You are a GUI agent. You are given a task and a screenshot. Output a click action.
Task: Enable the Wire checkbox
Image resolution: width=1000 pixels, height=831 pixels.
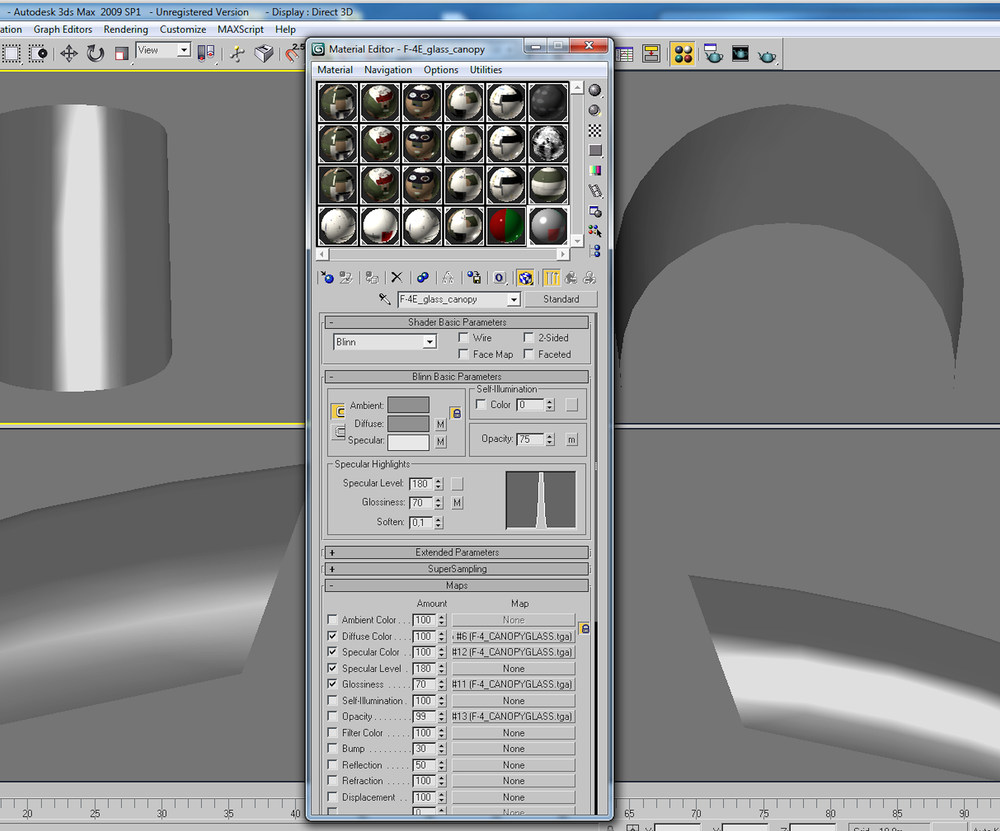click(464, 337)
